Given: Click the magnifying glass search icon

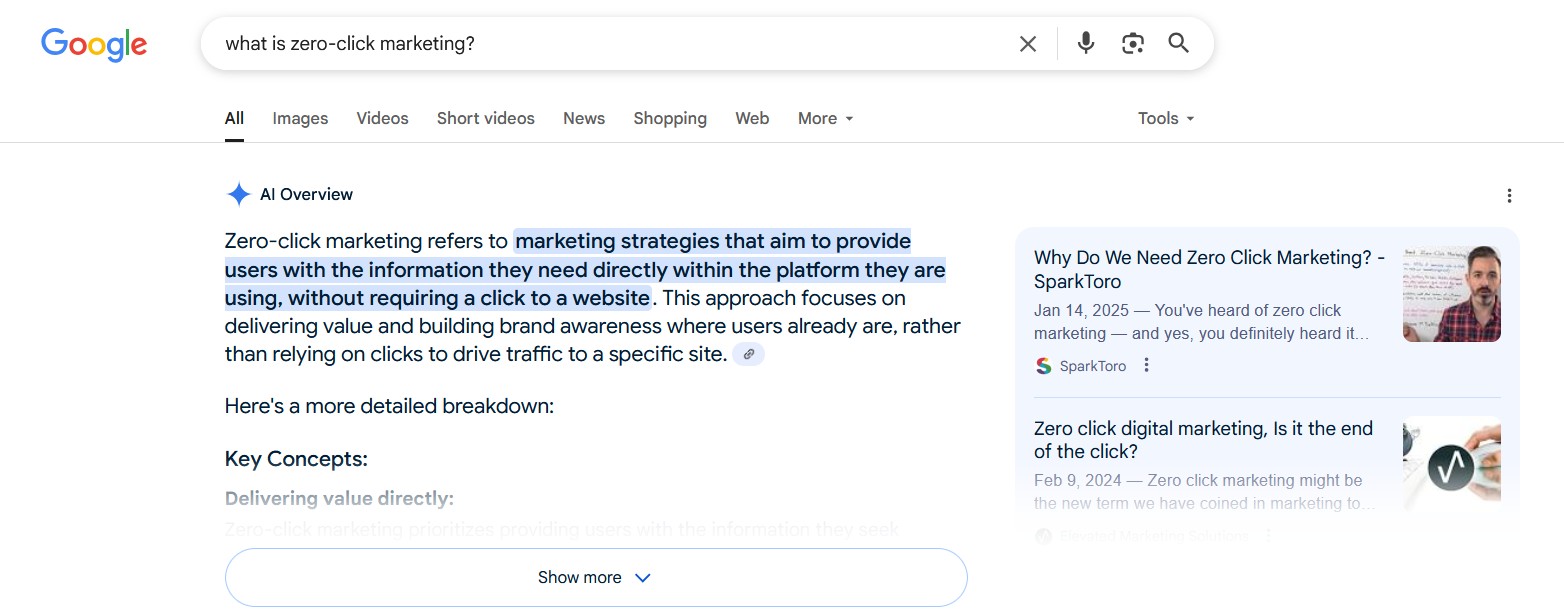Looking at the screenshot, I should point(1179,43).
